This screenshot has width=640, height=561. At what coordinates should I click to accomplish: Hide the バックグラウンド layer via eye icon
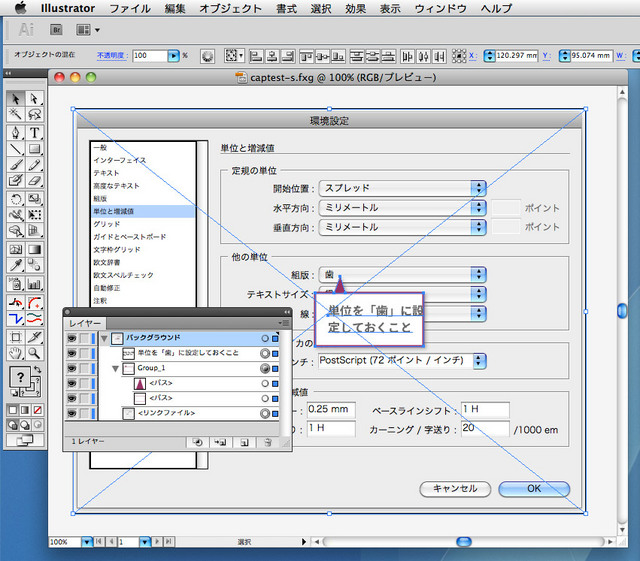click(x=72, y=338)
